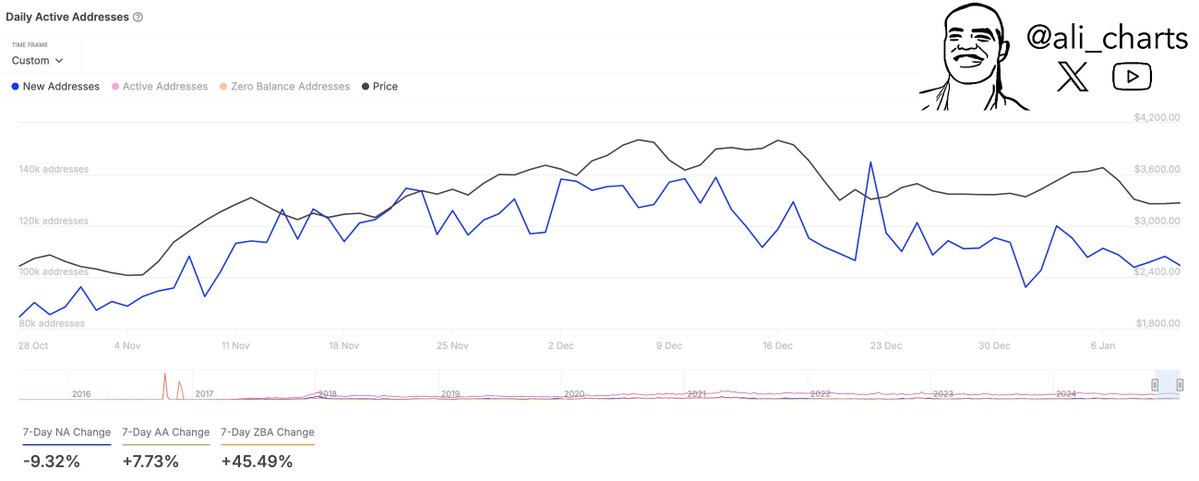Click the help icon beside Daily Active Addresses

(x=138, y=17)
